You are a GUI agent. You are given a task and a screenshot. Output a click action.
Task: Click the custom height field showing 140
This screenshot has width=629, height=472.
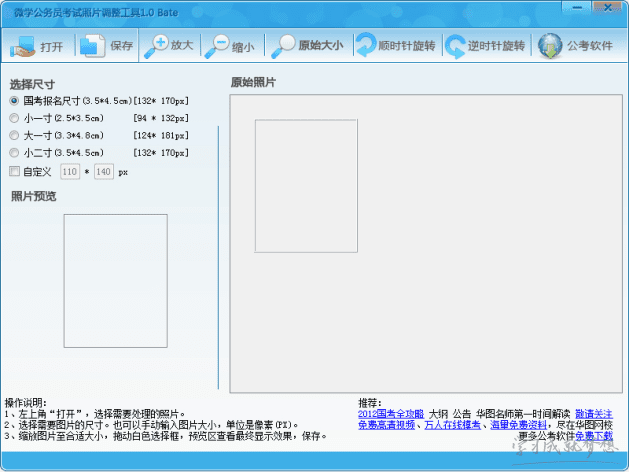[x=103, y=172]
